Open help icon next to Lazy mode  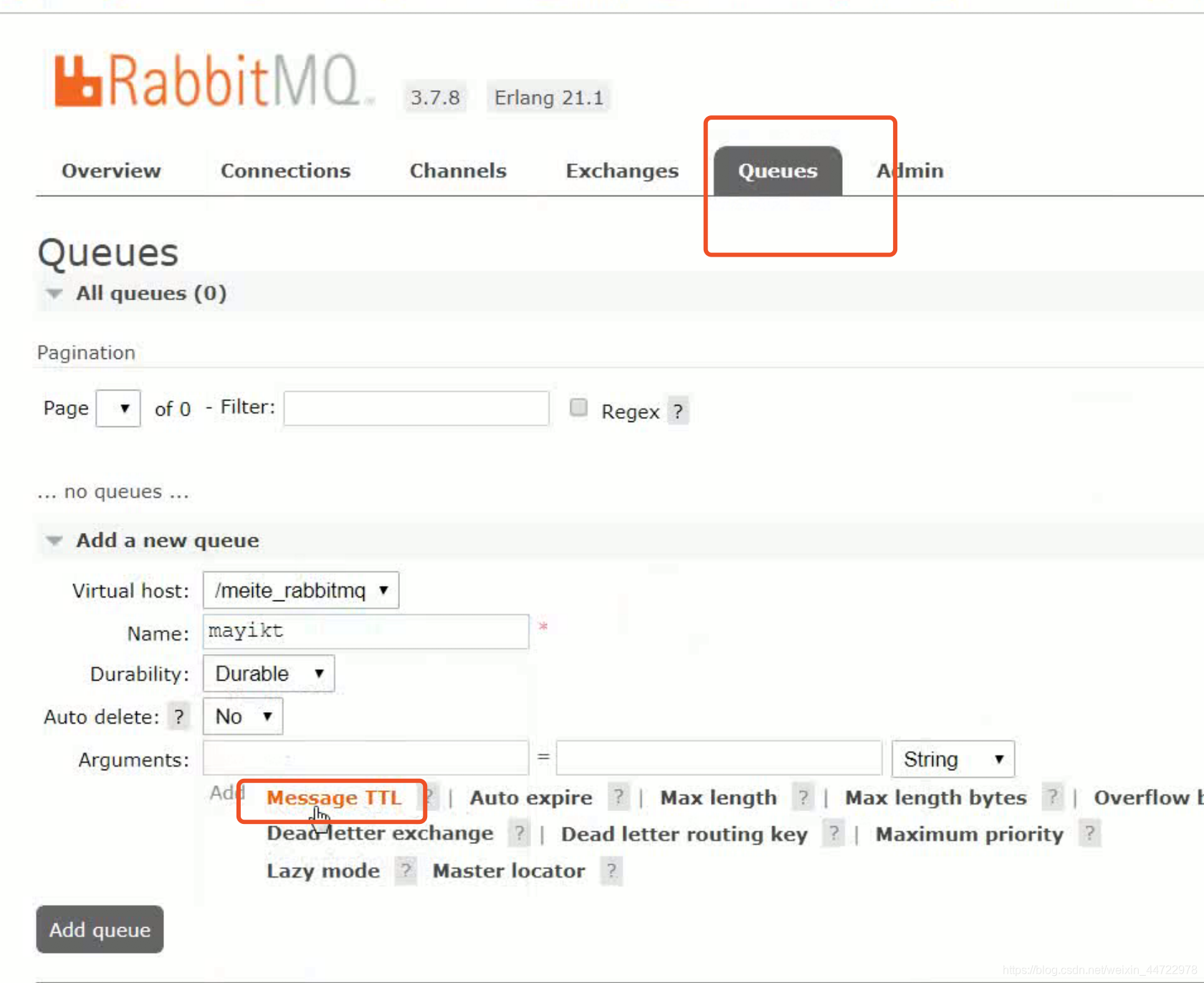[406, 871]
